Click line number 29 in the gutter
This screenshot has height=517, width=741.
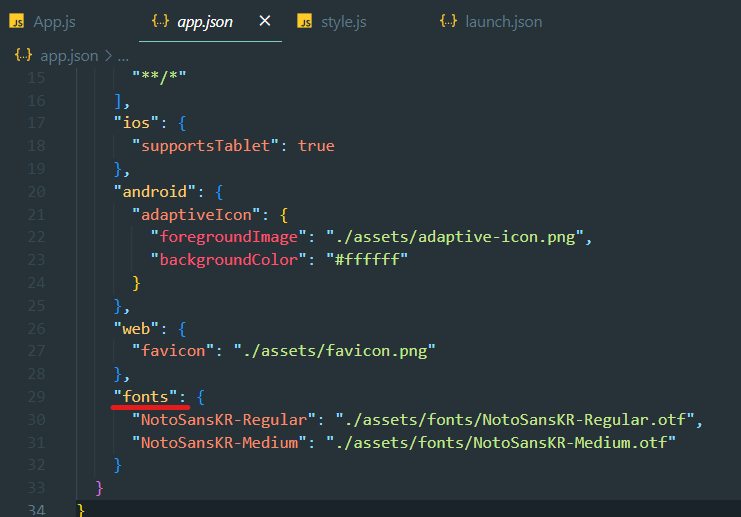[36, 396]
